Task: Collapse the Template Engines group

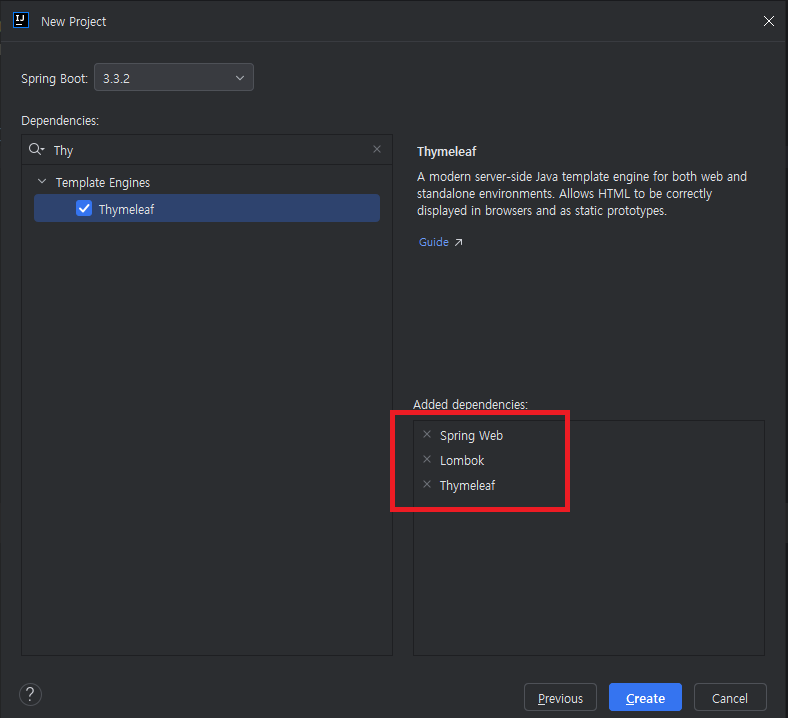Action: (42, 181)
